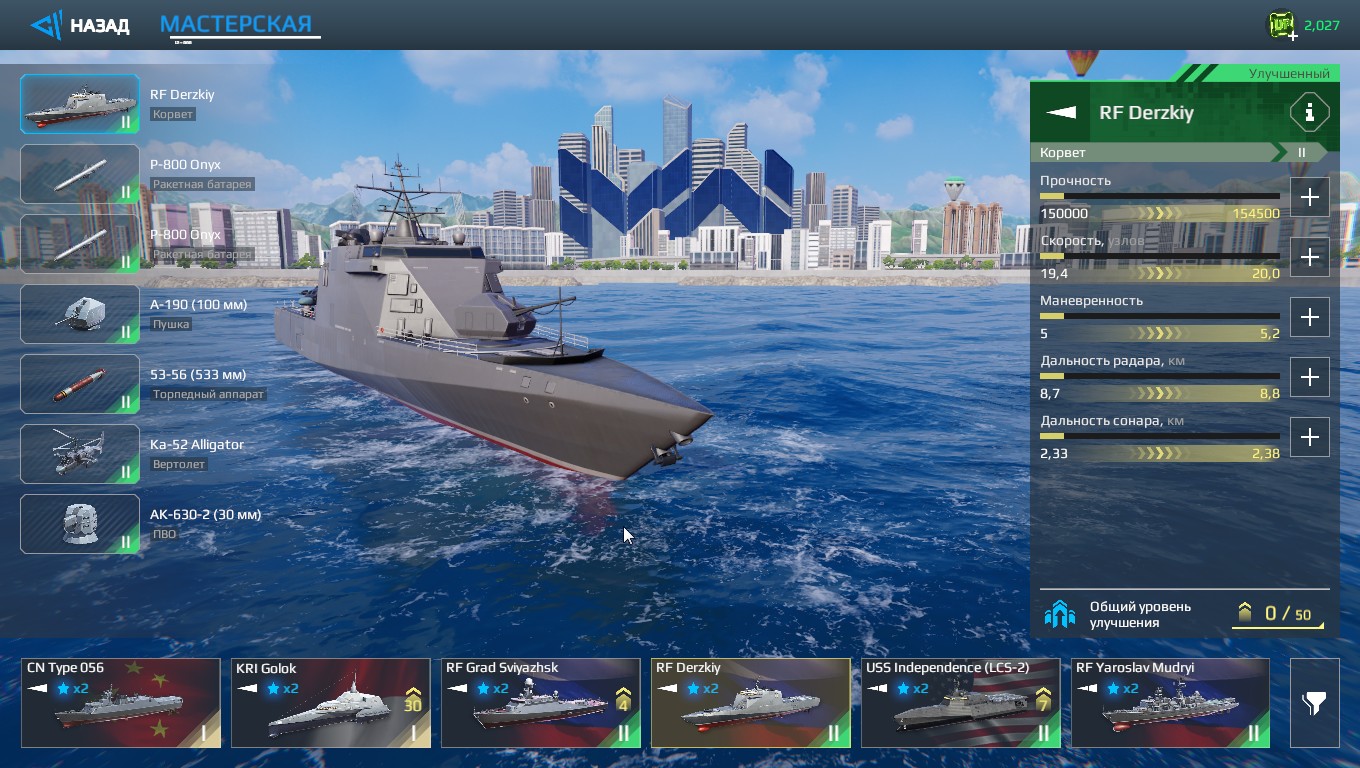Click the level 7 badge on USS Independence
Viewport: 1360px width, 768px height.
coord(1043,700)
